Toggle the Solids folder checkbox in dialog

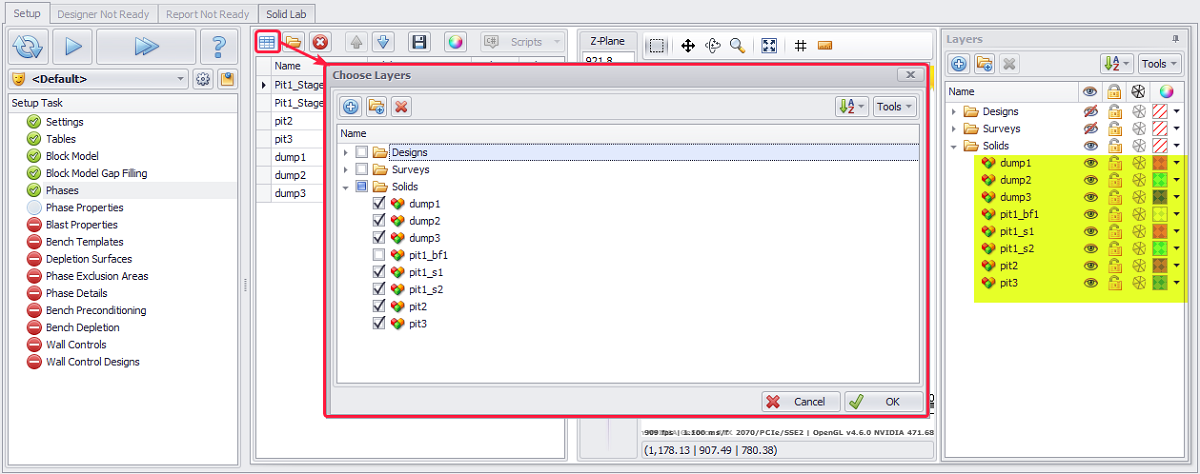coord(362,186)
